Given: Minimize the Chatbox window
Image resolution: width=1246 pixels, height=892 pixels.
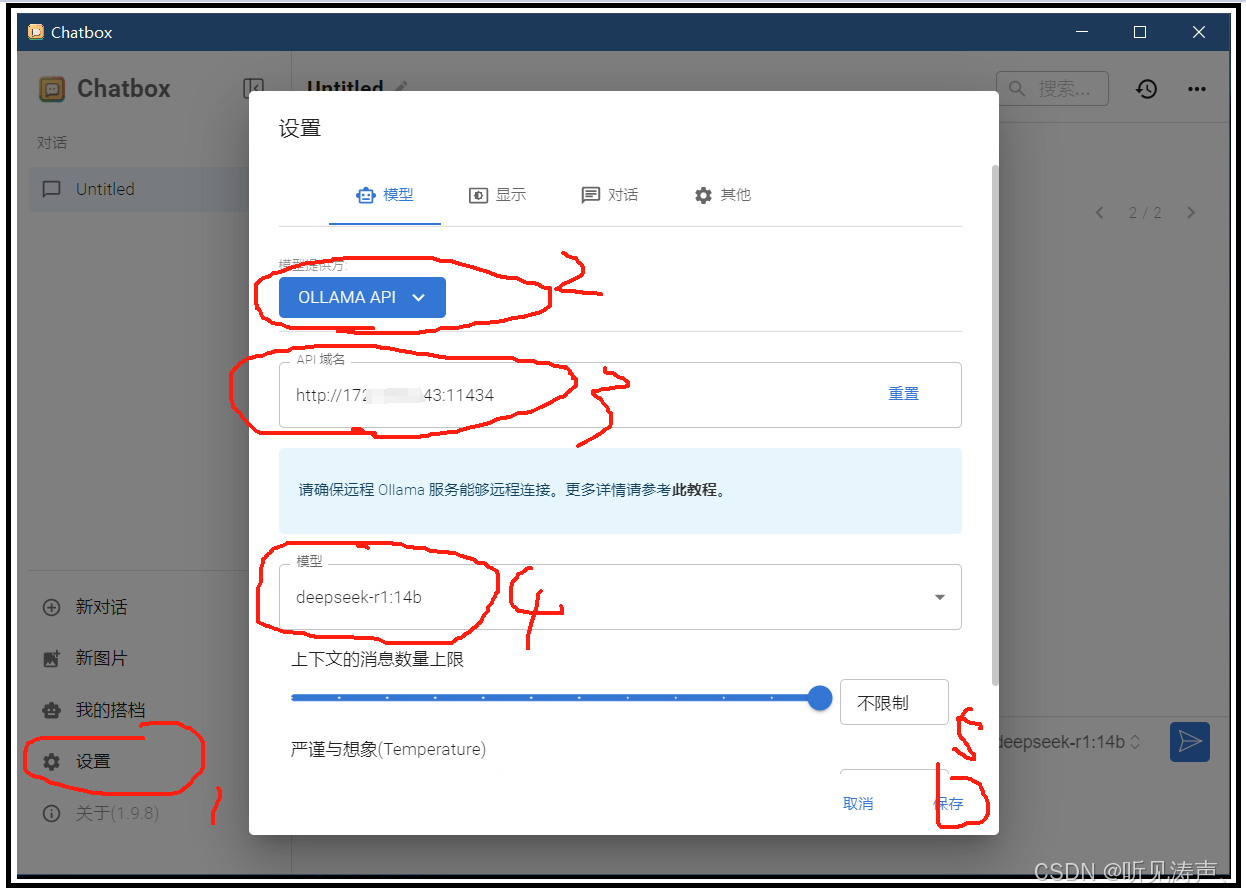Looking at the screenshot, I should point(1080,32).
